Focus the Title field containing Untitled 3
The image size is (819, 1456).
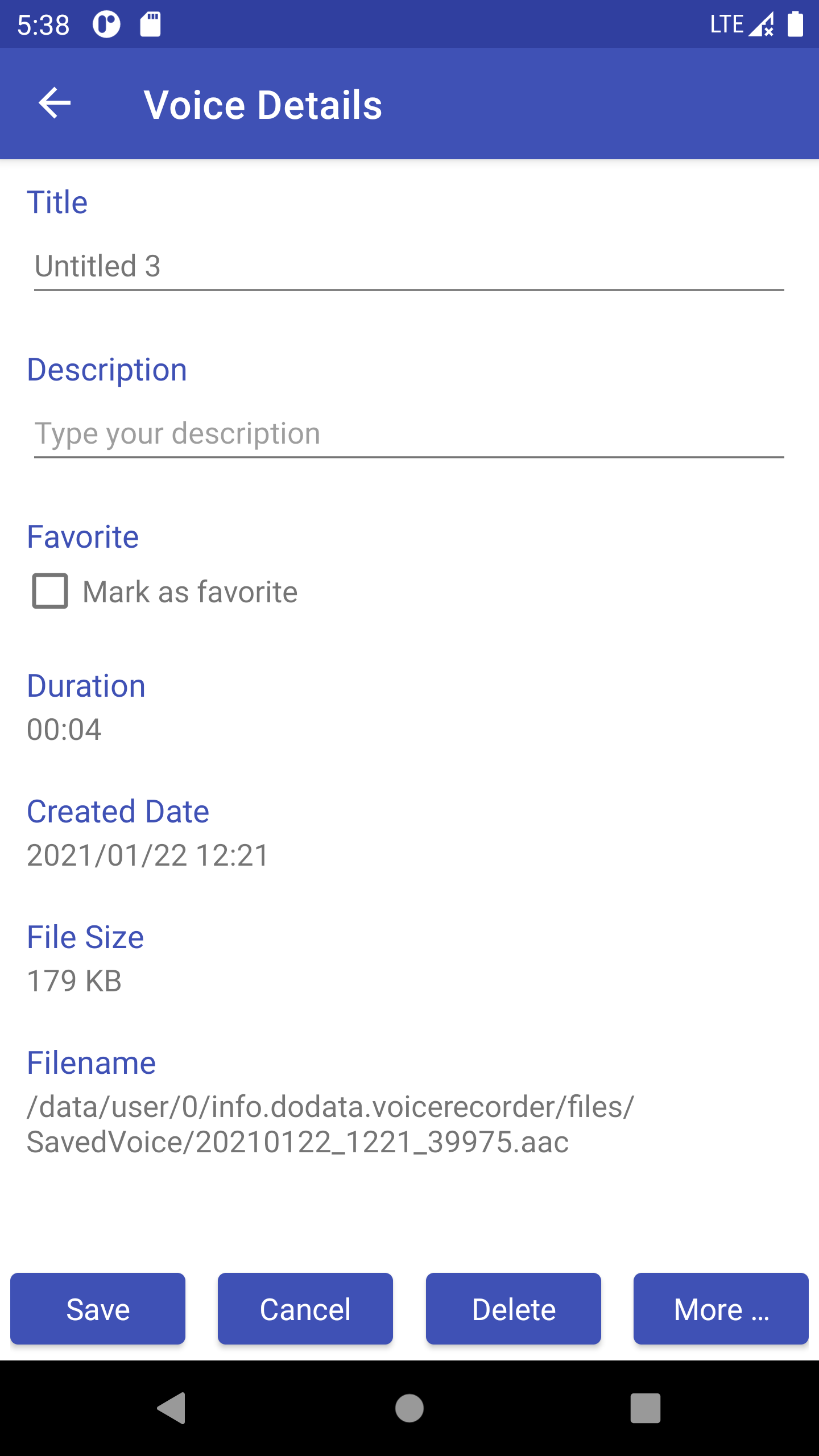pos(408,266)
